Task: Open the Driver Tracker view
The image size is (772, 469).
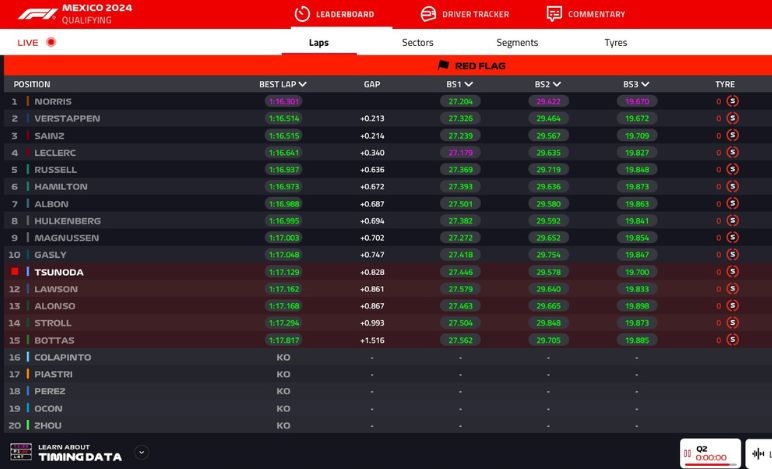Action: click(x=464, y=14)
